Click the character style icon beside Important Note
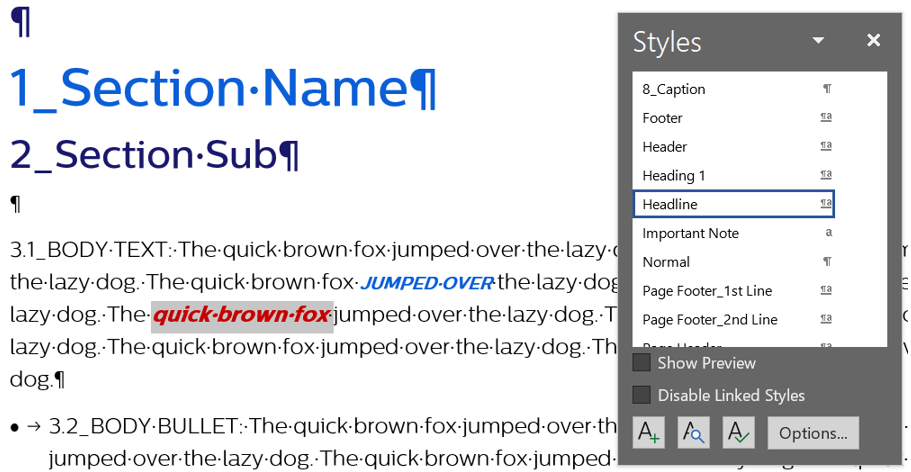 (x=827, y=233)
